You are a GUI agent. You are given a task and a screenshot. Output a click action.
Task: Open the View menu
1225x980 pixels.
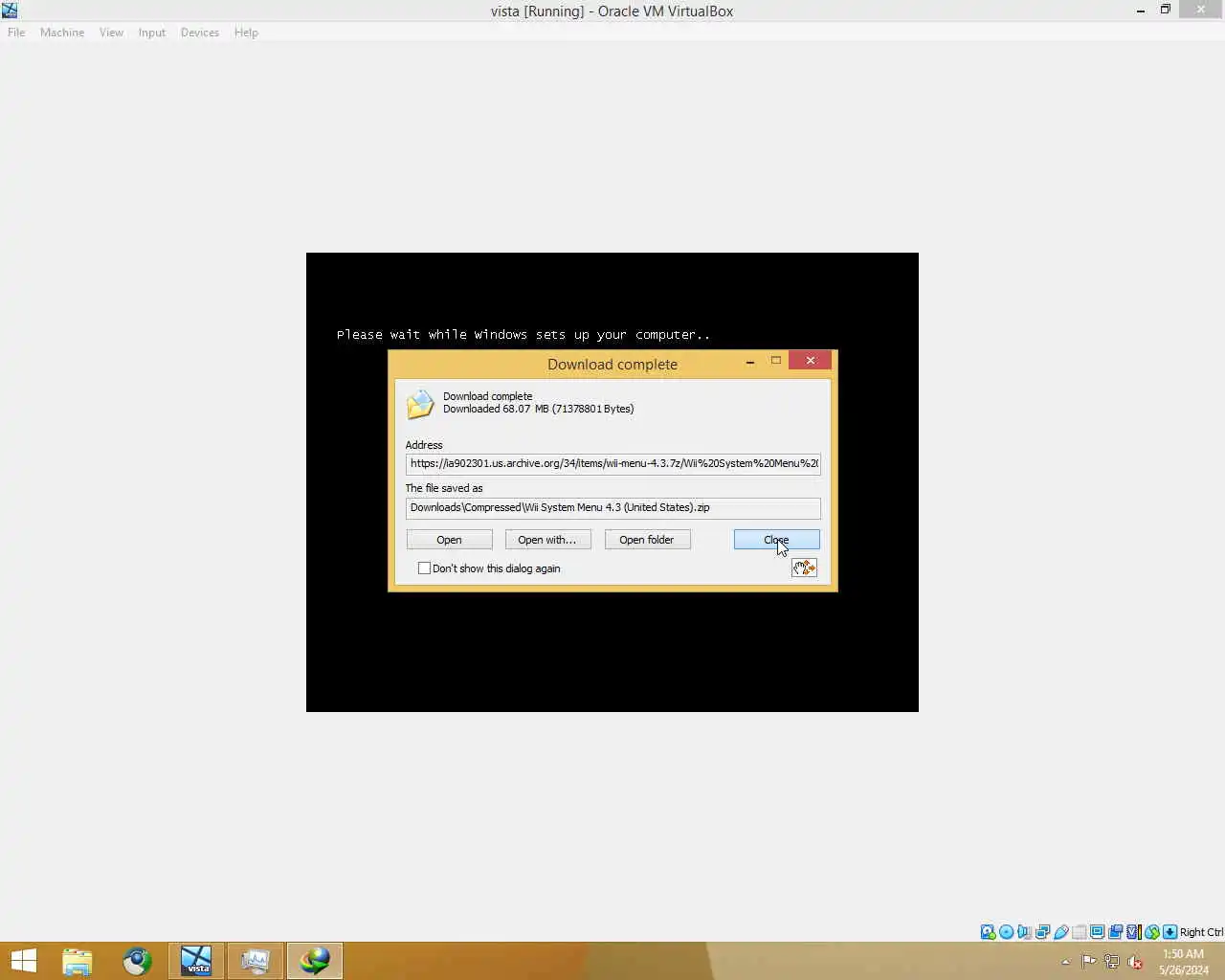pyautogui.click(x=111, y=33)
